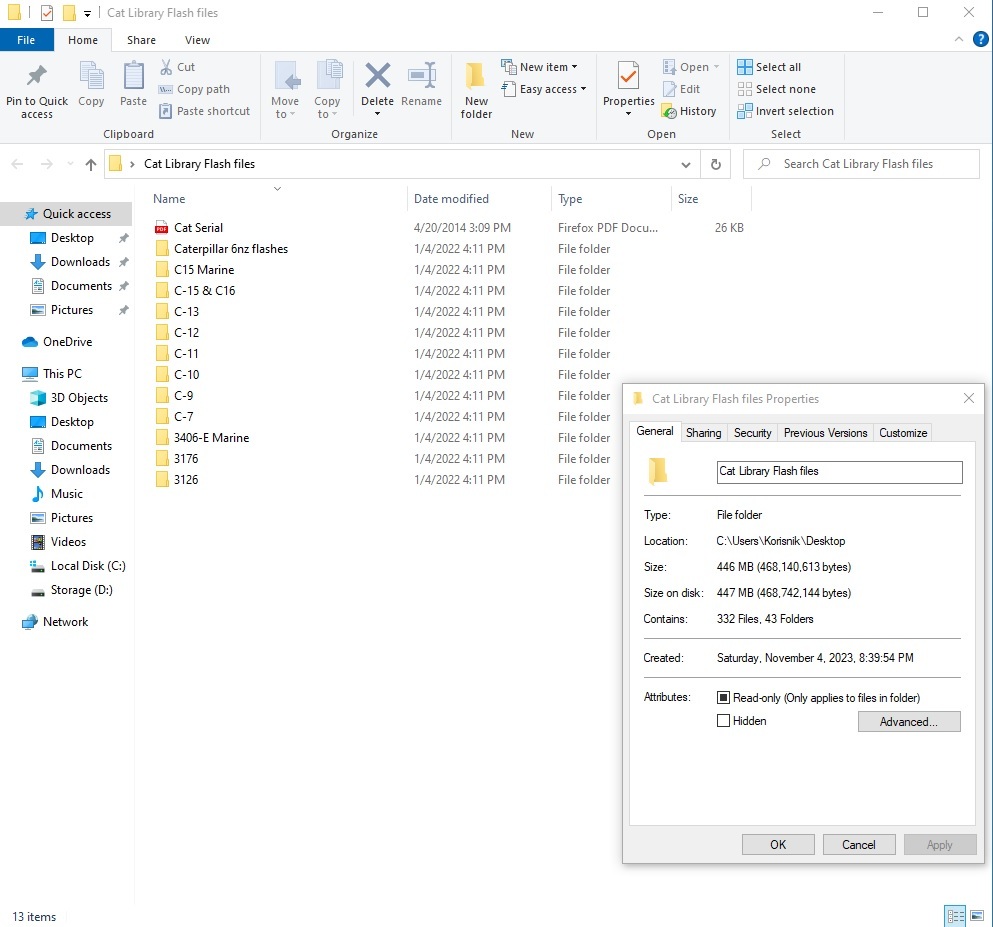Open the Cat Serial PDF file
The width and height of the screenshot is (993, 927).
(x=198, y=227)
